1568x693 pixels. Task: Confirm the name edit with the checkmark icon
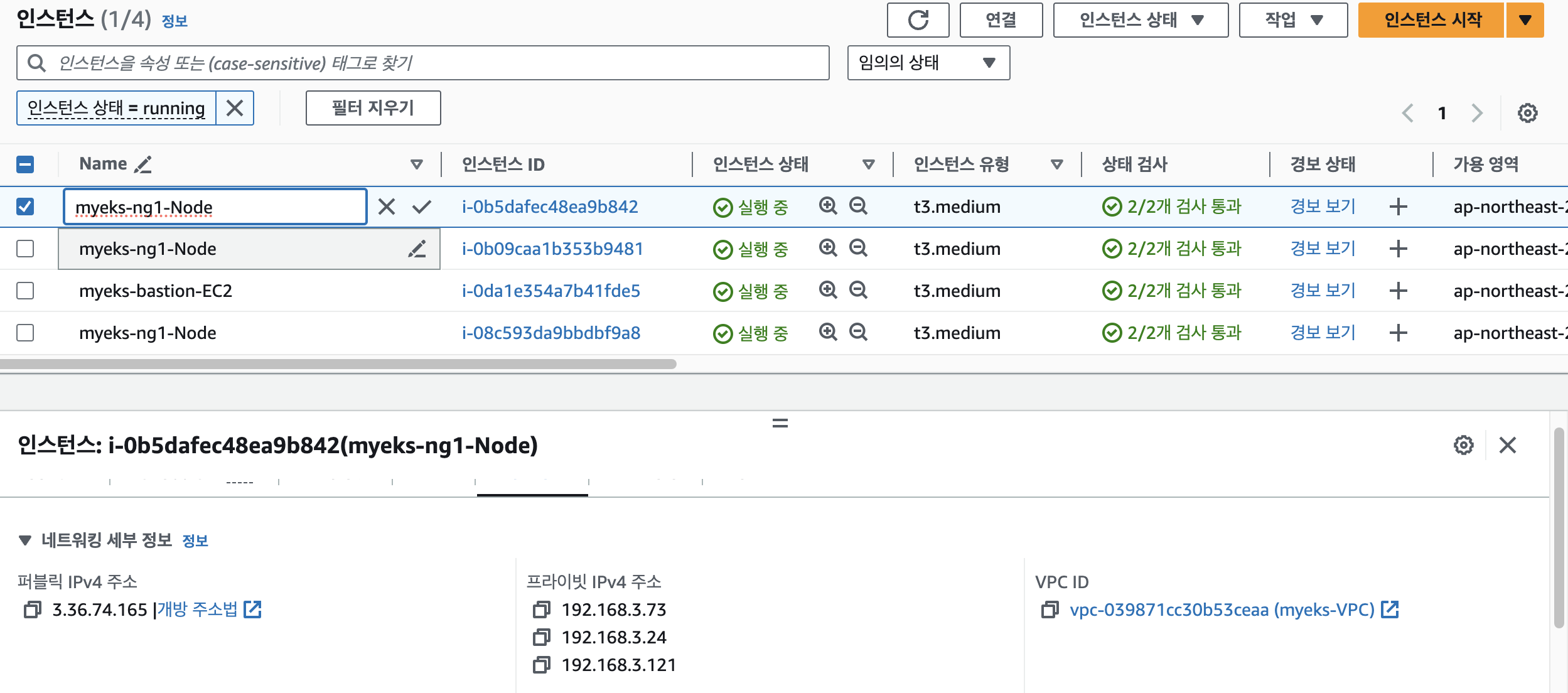[x=422, y=207]
